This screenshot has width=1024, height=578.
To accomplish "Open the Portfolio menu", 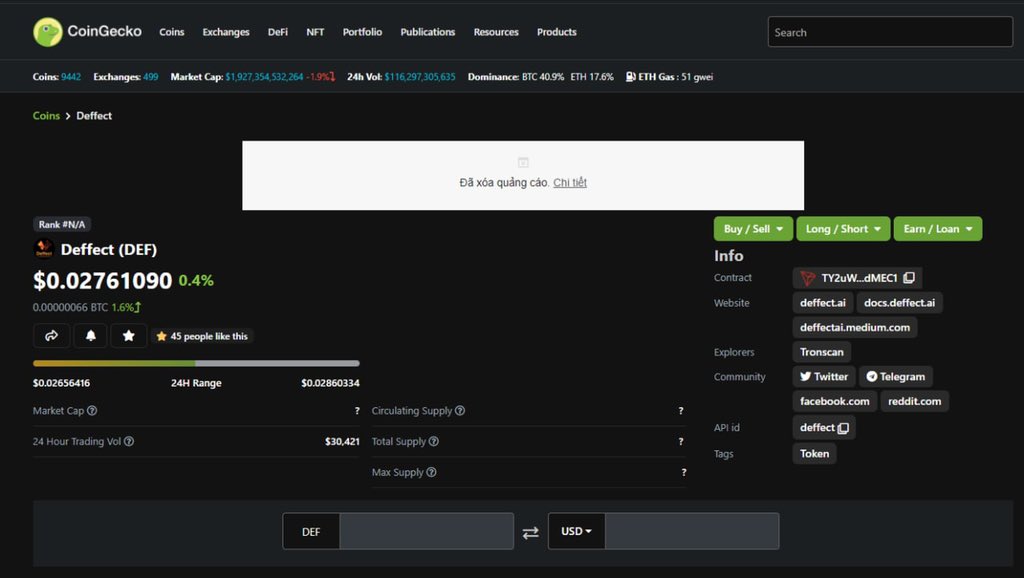I will click(x=362, y=32).
